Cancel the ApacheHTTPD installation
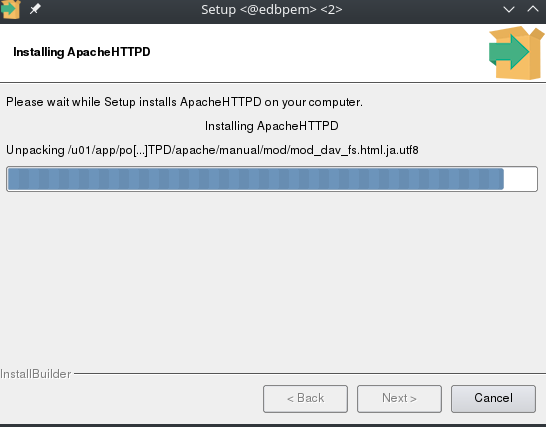This screenshot has width=546, height=427. tap(493, 398)
